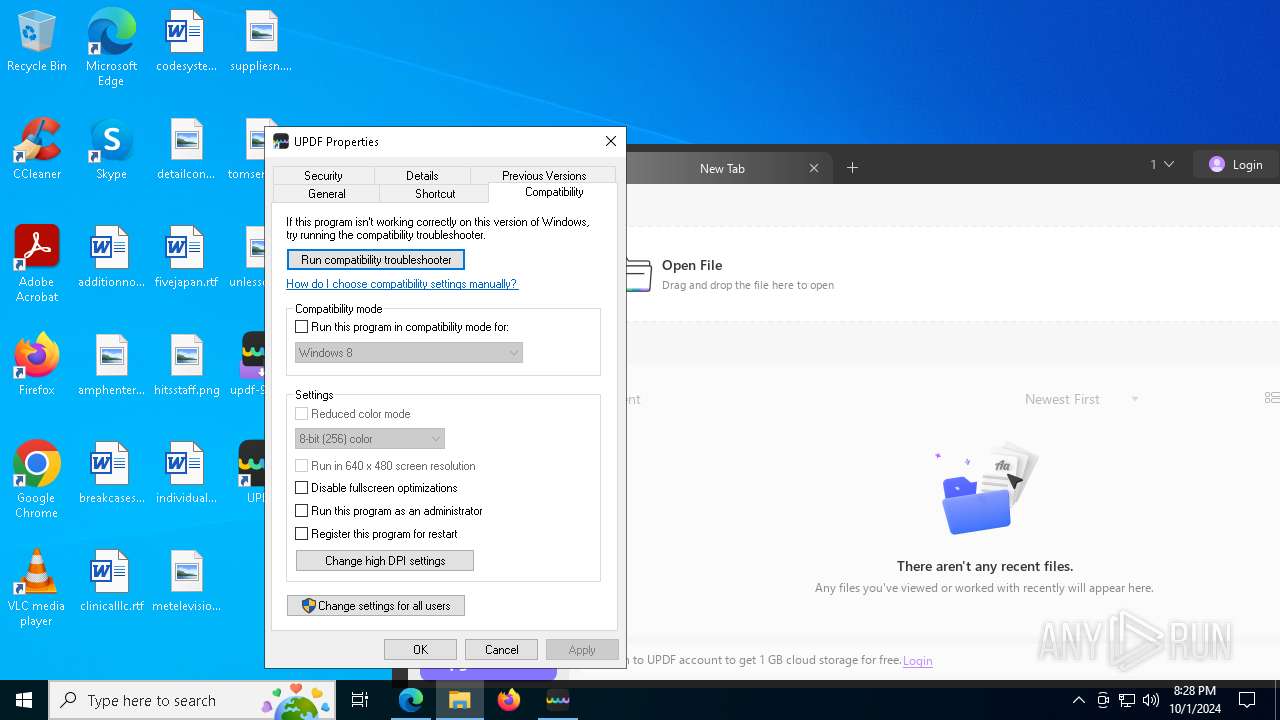Open Microsoft Edge desktop shortcut

(x=111, y=48)
